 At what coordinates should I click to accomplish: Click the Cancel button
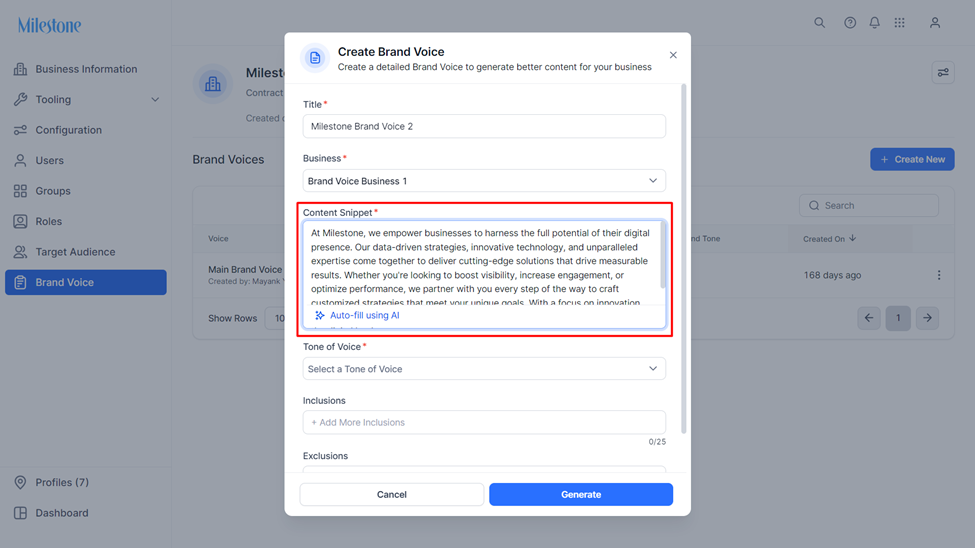coord(392,495)
